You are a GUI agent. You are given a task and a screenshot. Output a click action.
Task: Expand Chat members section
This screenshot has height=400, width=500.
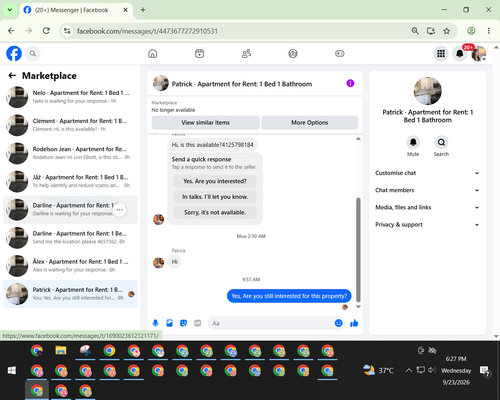pyautogui.click(x=427, y=190)
